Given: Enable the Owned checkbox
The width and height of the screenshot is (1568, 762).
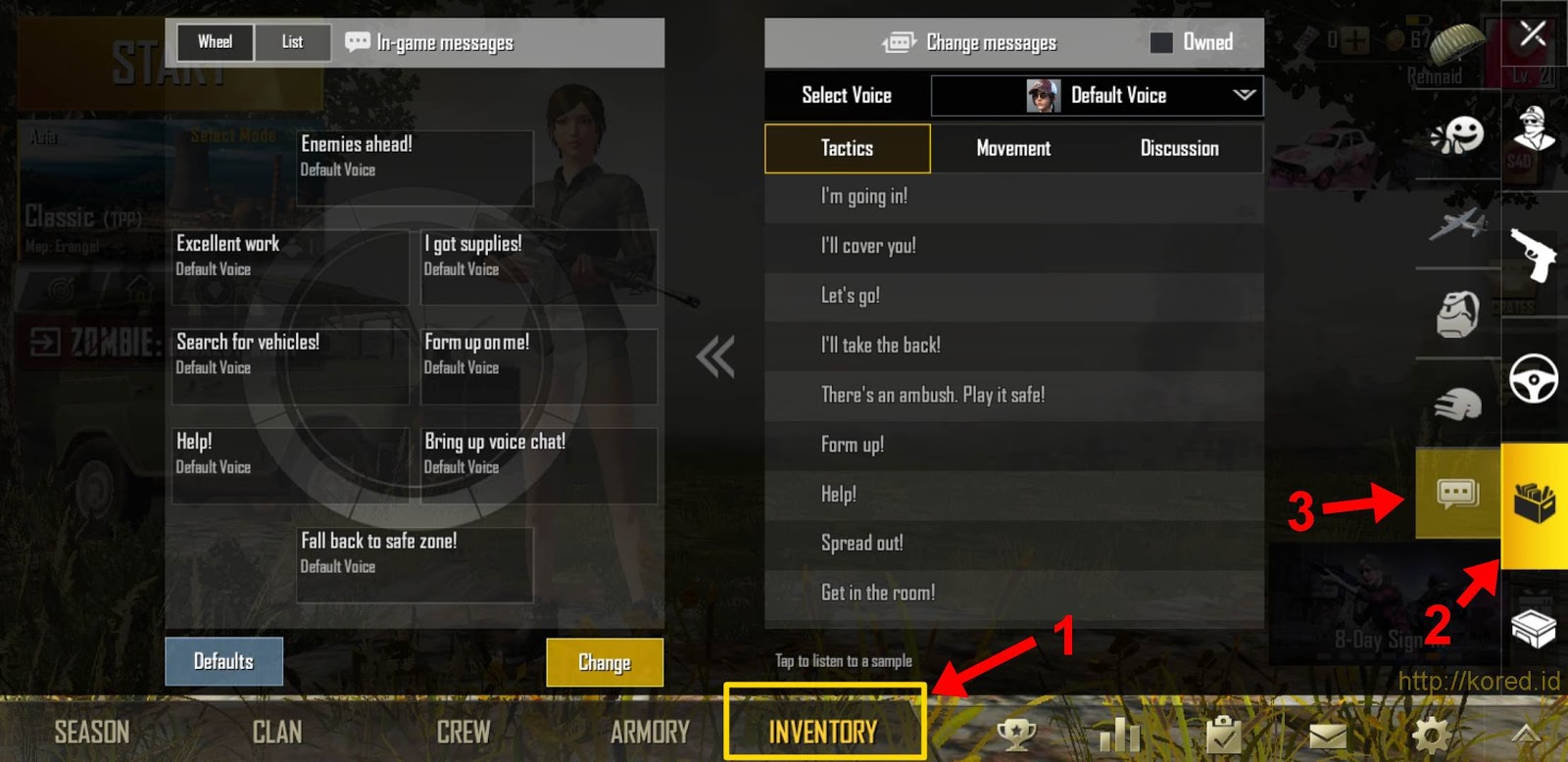Looking at the screenshot, I should click(1161, 42).
